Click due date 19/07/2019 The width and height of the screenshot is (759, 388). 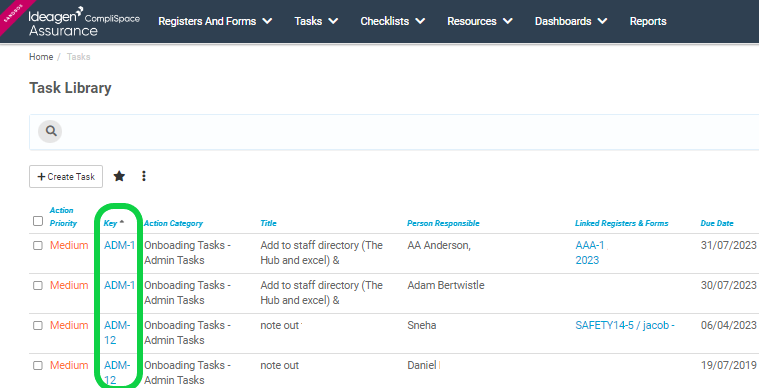point(729,365)
